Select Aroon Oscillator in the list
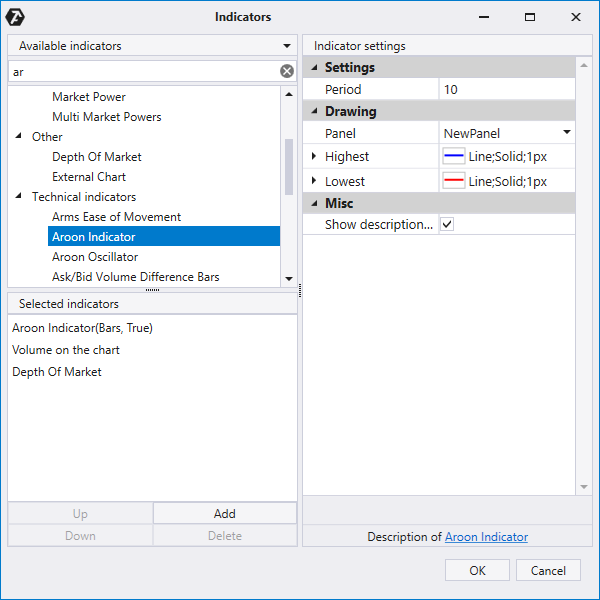This screenshot has width=600, height=600. [95, 257]
